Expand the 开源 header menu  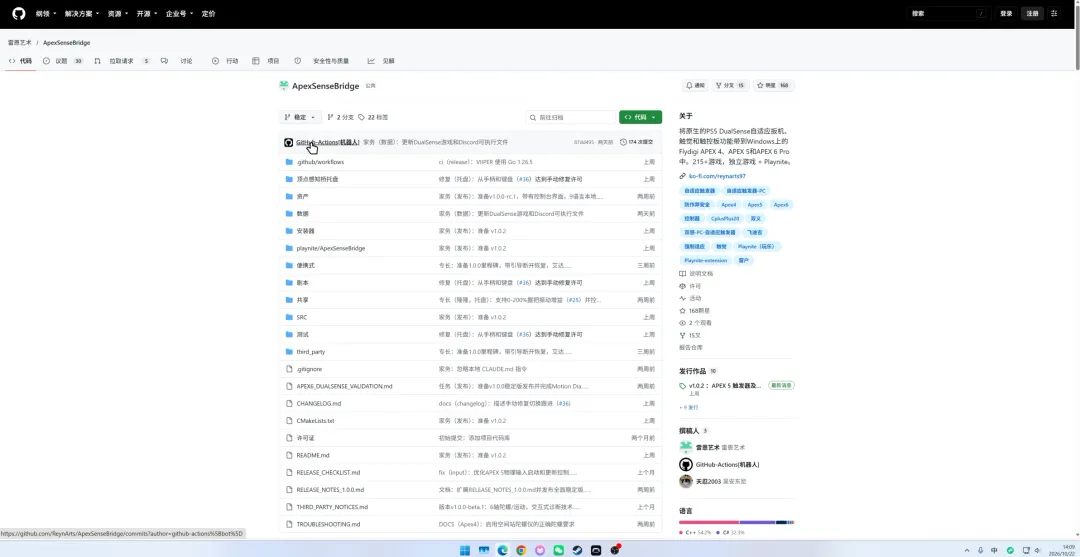147,14
